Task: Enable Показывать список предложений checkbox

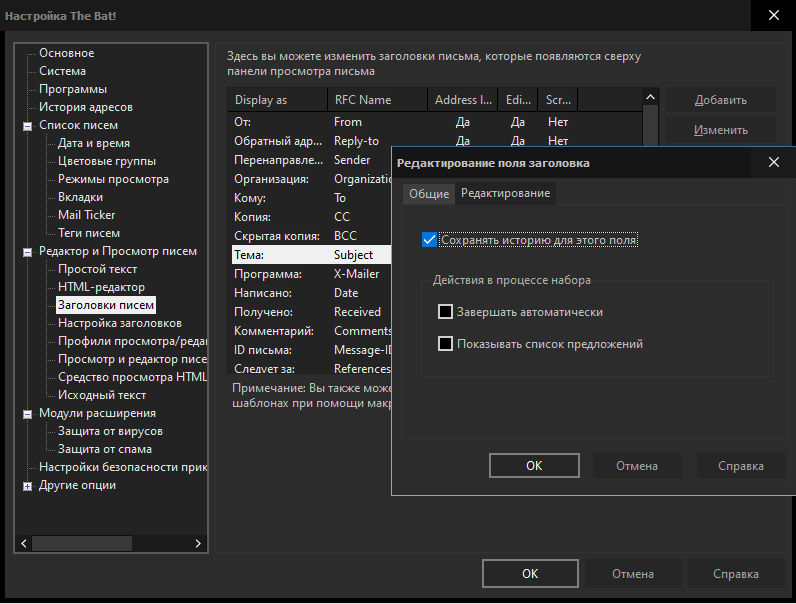Action: pyautogui.click(x=446, y=344)
